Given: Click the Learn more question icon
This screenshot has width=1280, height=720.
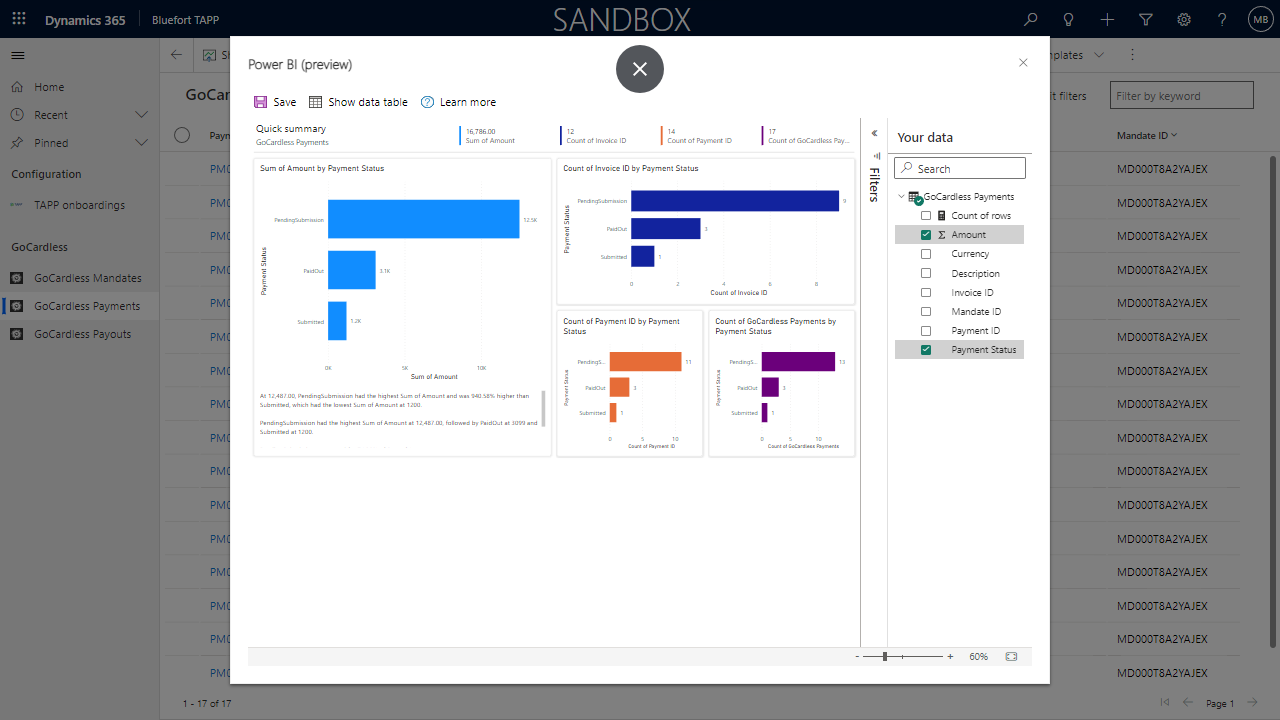Looking at the screenshot, I should tap(428, 102).
